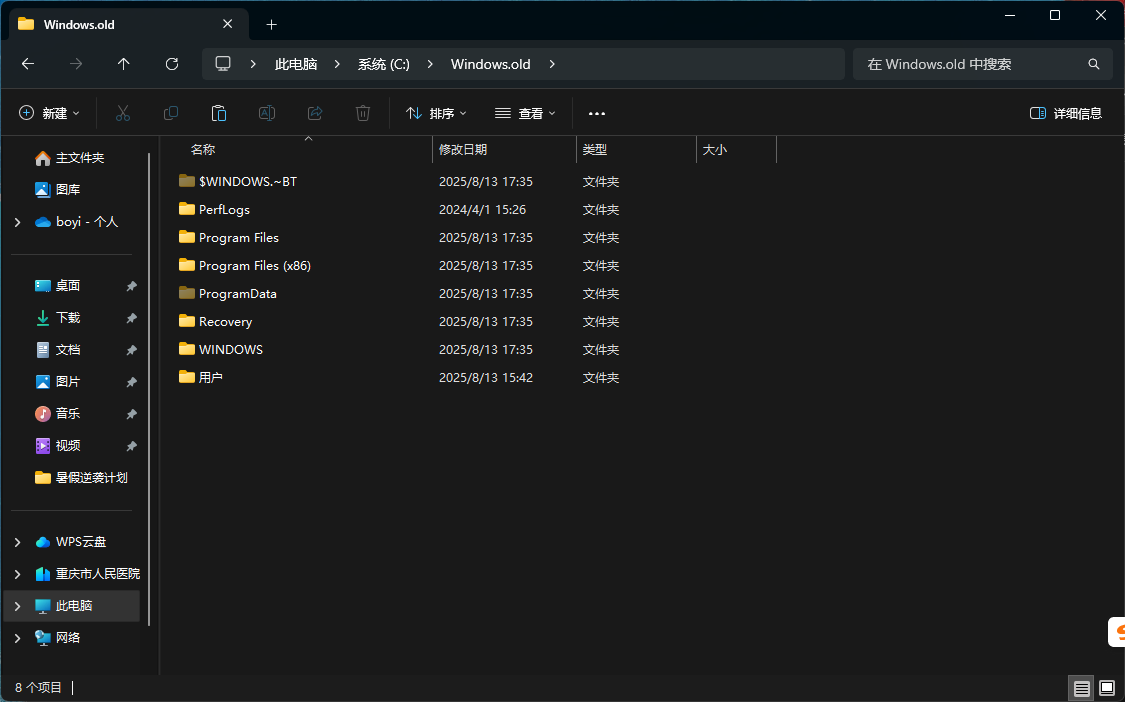Switch to large thumbnails view icon

point(1107,688)
